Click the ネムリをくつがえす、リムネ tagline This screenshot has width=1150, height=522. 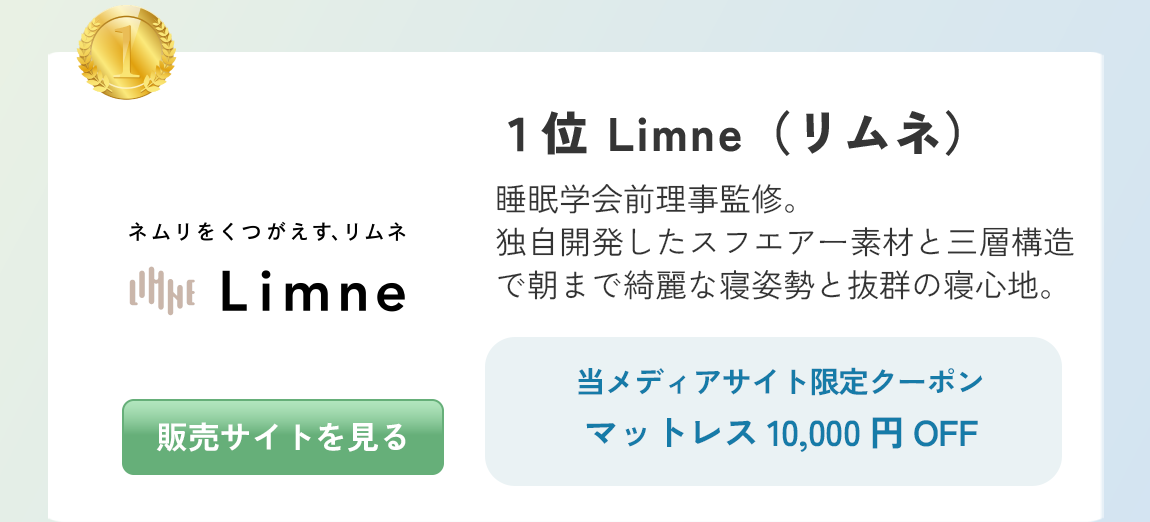point(267,233)
